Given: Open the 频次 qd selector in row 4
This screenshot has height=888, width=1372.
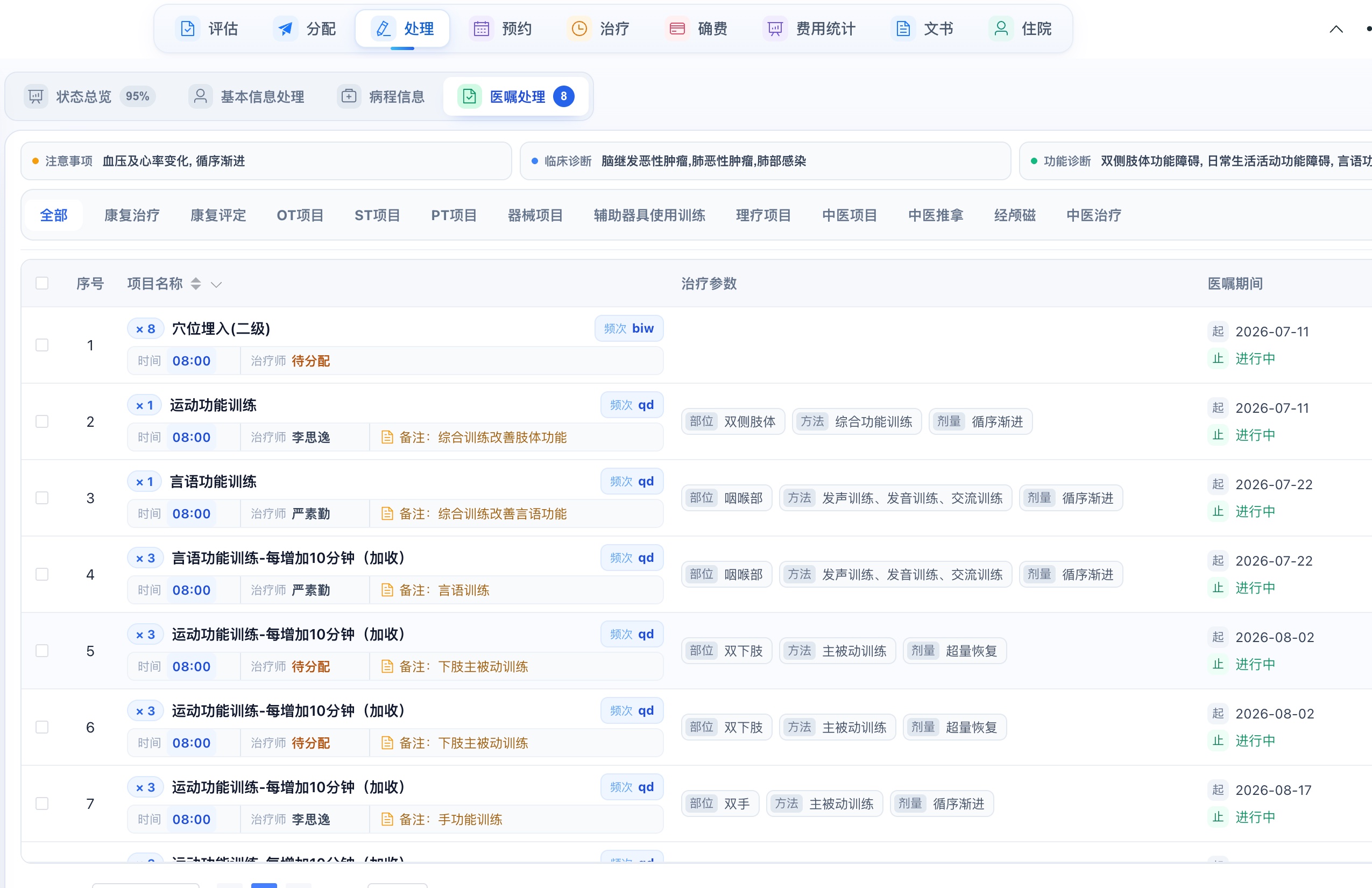Looking at the screenshot, I should point(632,558).
